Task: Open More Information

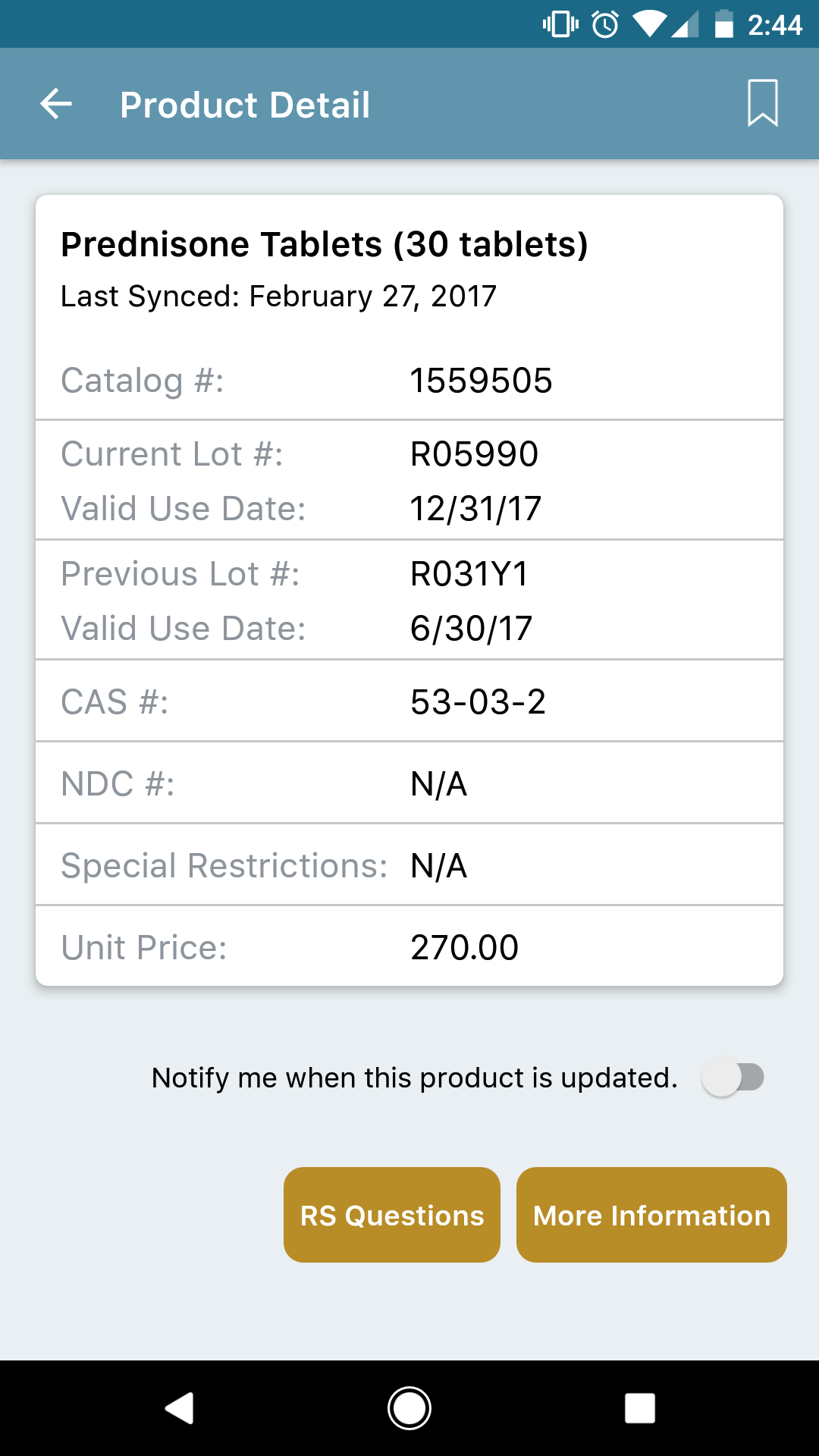Action: [x=651, y=1215]
